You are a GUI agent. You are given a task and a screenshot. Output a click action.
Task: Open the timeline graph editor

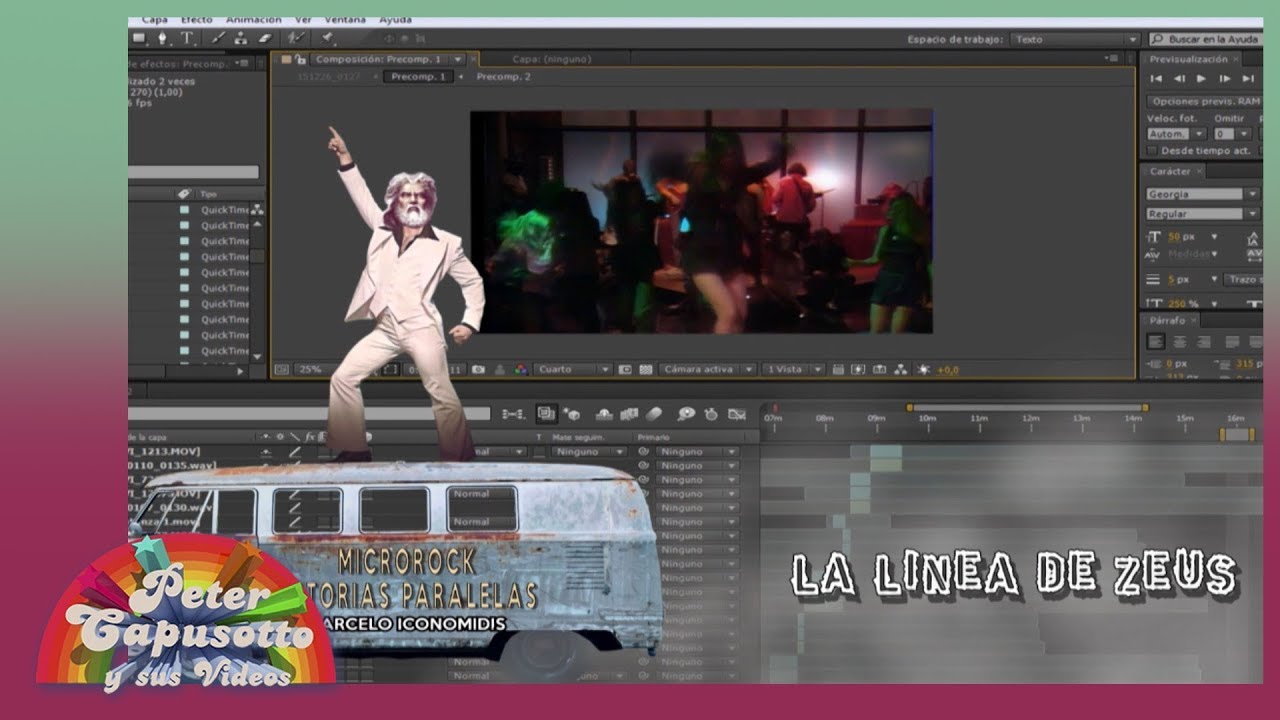click(737, 413)
